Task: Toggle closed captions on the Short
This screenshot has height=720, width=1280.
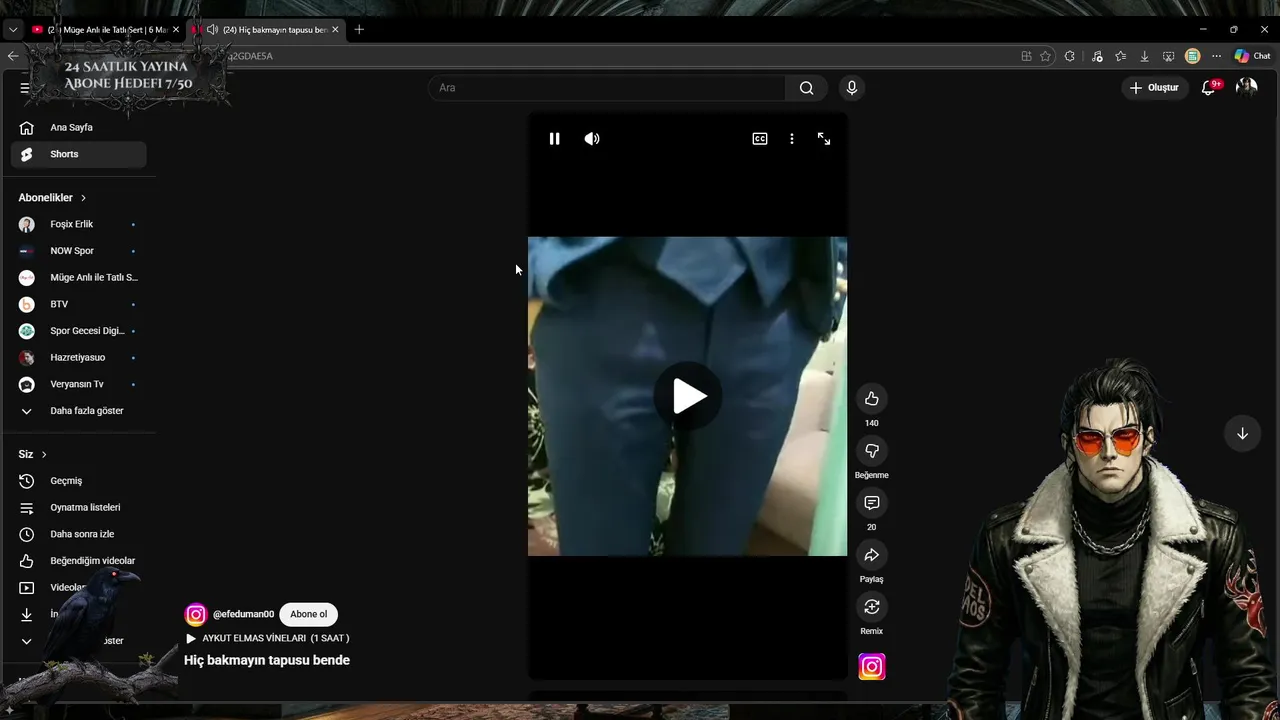Action: [x=760, y=139]
